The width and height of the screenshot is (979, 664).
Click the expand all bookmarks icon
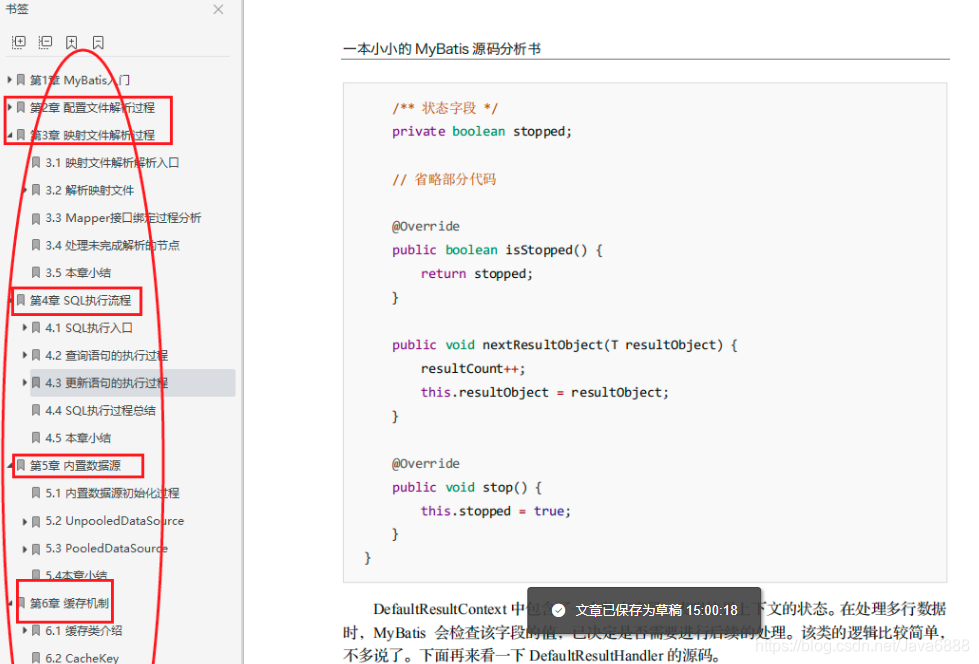point(19,42)
